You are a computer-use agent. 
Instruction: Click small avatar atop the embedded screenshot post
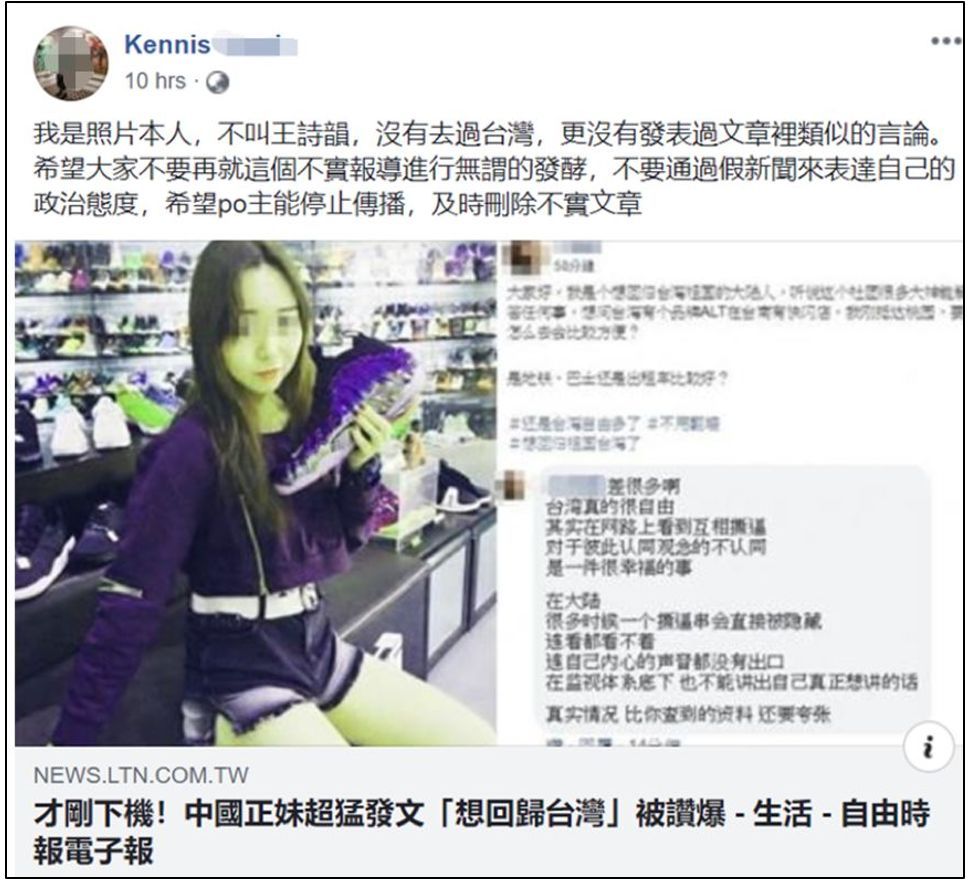(523, 259)
